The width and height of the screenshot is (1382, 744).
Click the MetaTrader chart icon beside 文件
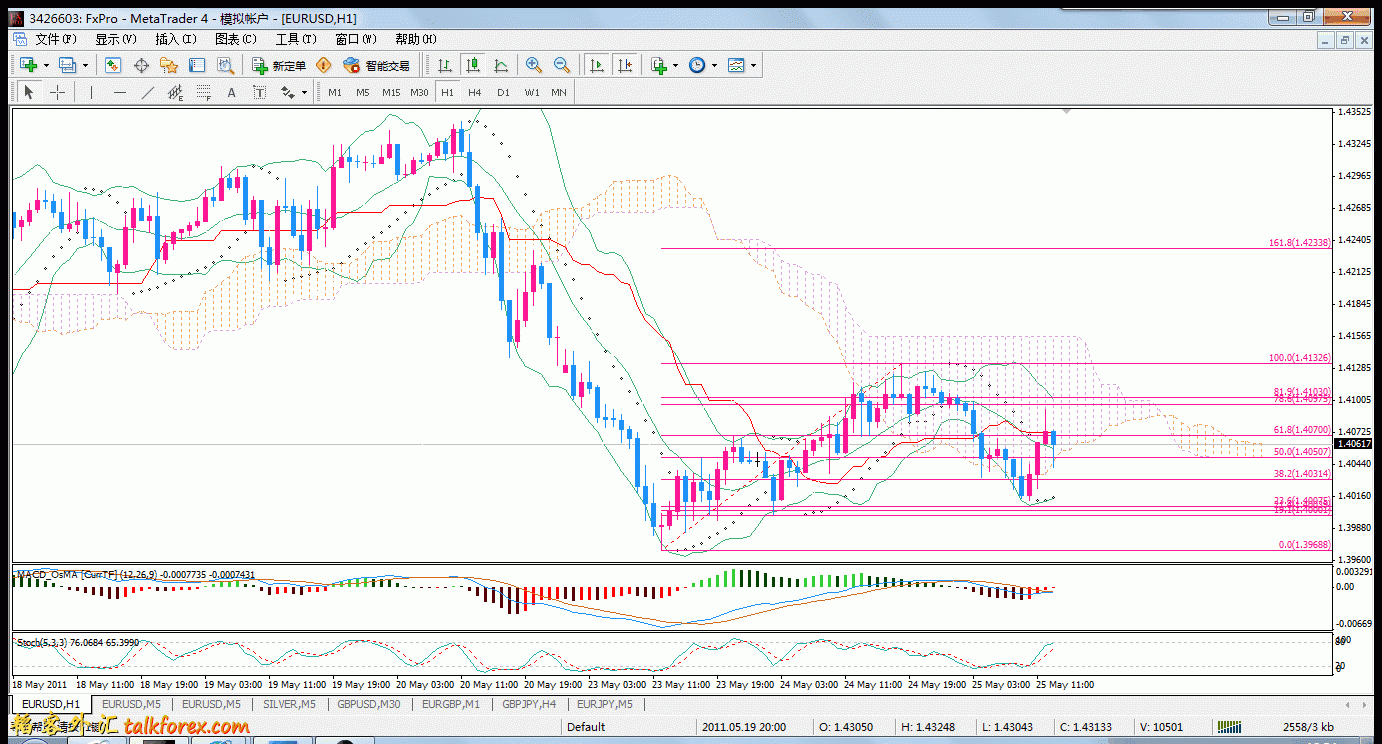[x=19, y=39]
